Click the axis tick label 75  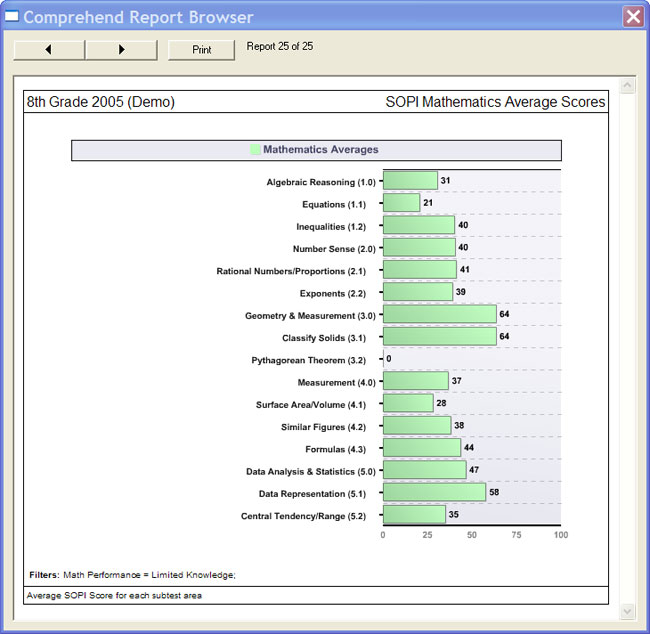pyautogui.click(x=516, y=535)
